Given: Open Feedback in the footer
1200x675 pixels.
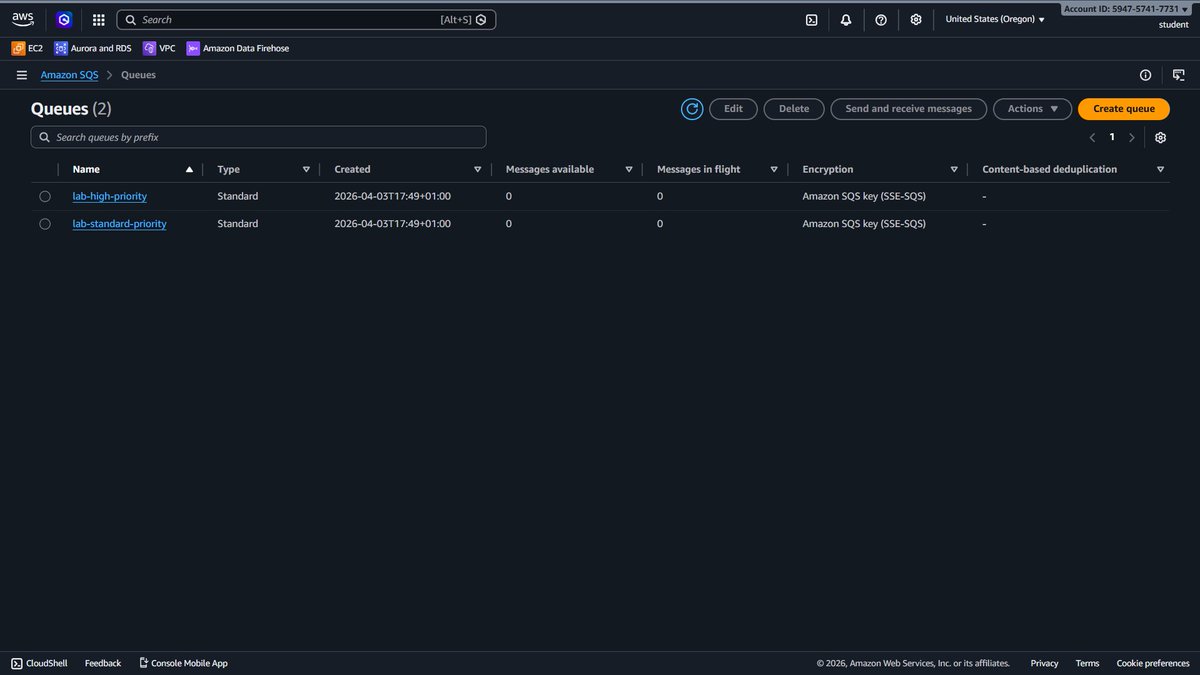Looking at the screenshot, I should coord(103,663).
